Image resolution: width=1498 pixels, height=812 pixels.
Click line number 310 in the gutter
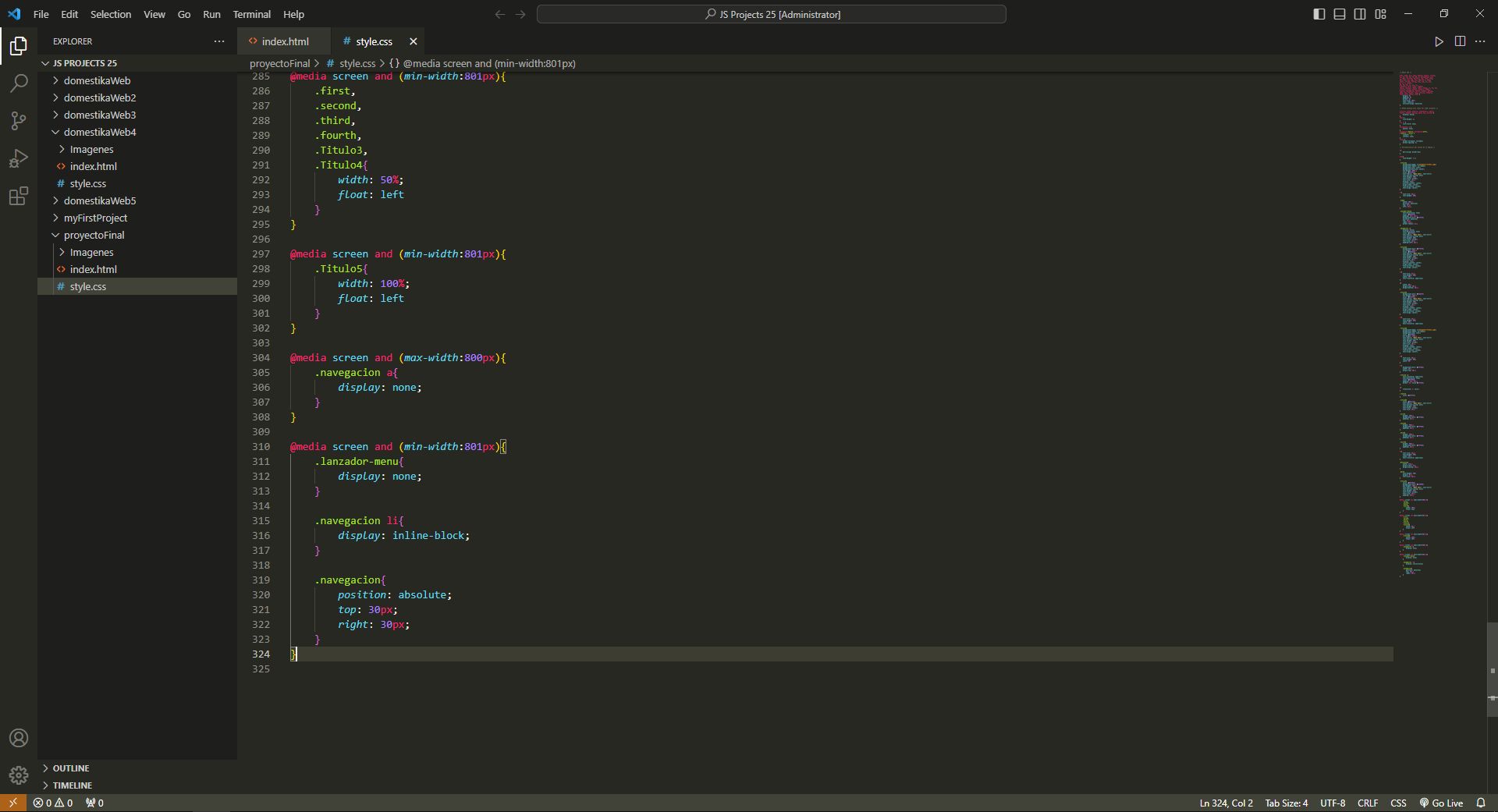tap(261, 446)
